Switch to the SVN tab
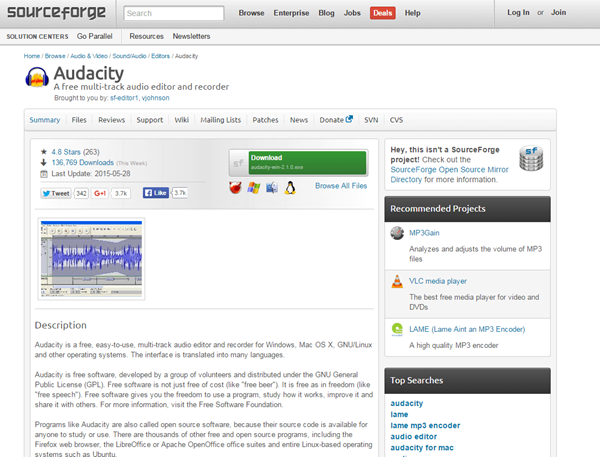This screenshot has height=457, width=600. pos(371,120)
